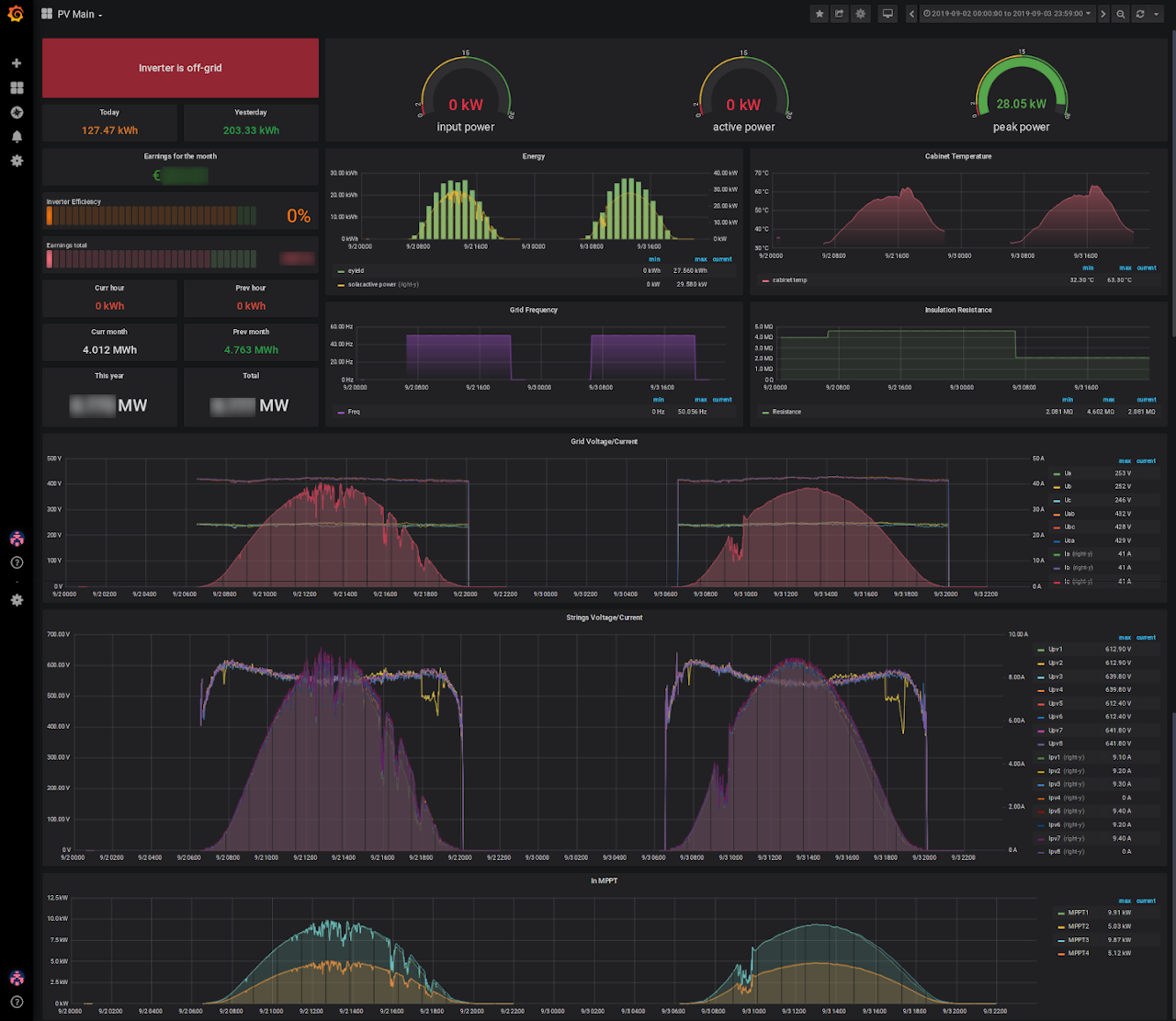Toggle the eyield series in Energy legend
The width and height of the screenshot is (1176, 1021).
[356, 271]
